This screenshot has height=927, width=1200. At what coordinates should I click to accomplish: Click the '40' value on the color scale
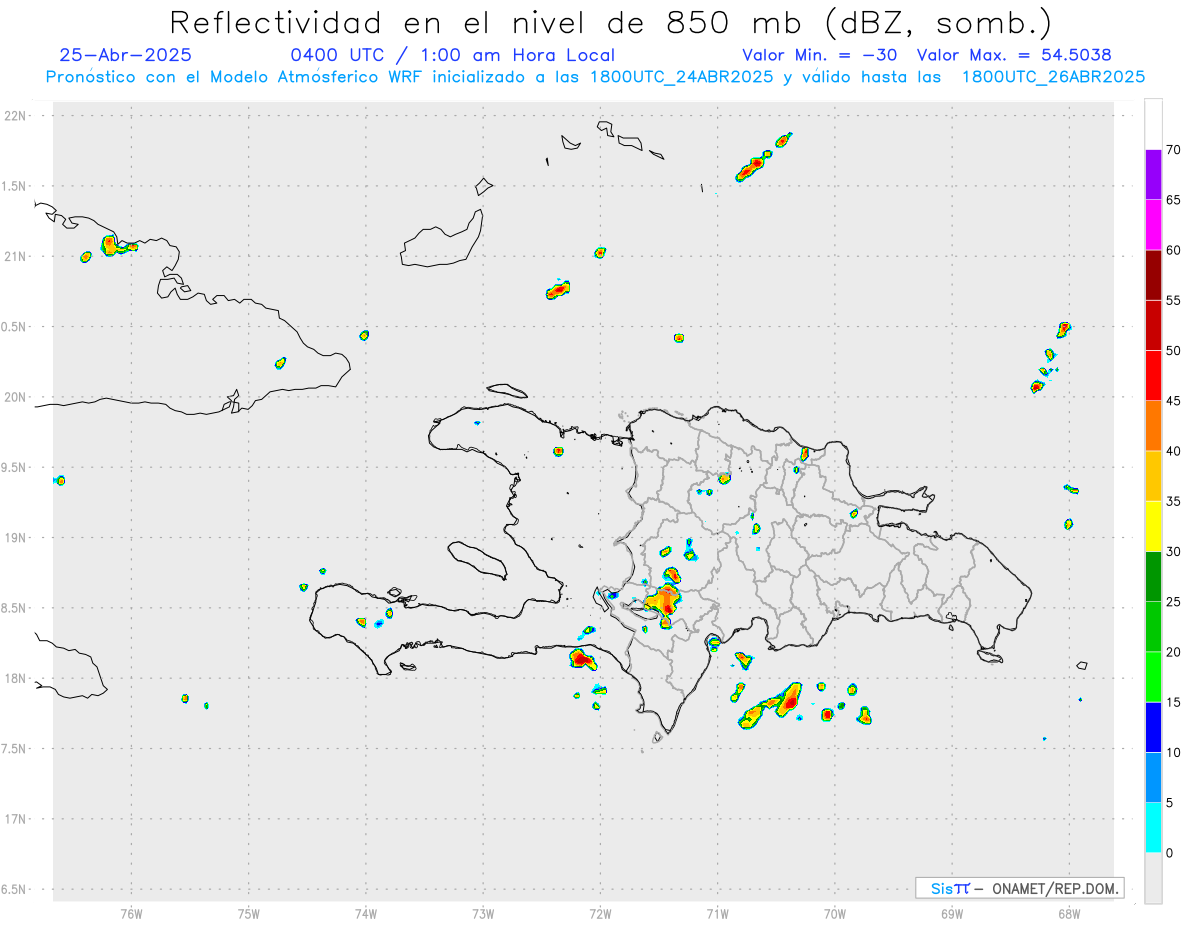[x=1175, y=451]
